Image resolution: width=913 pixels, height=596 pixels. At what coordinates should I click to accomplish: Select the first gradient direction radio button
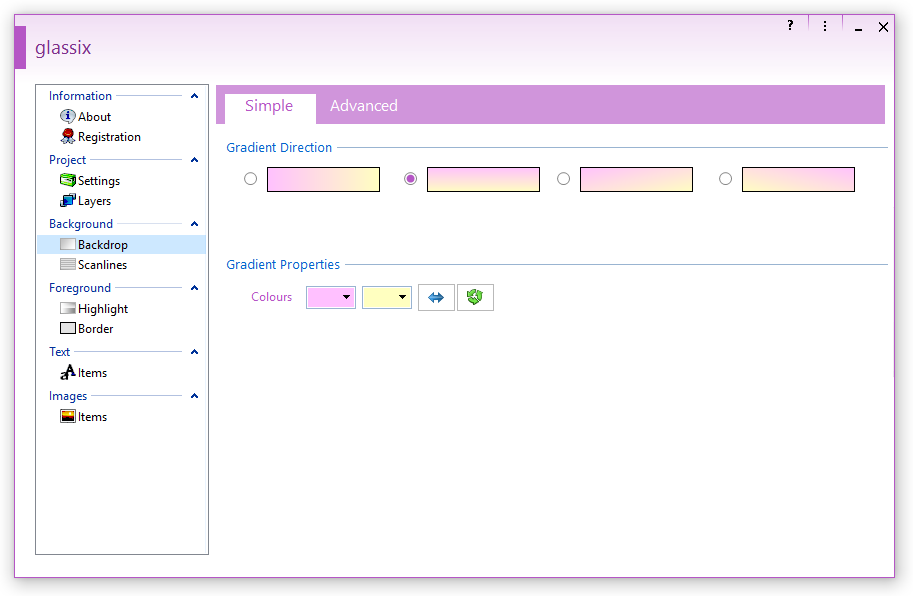(x=251, y=179)
